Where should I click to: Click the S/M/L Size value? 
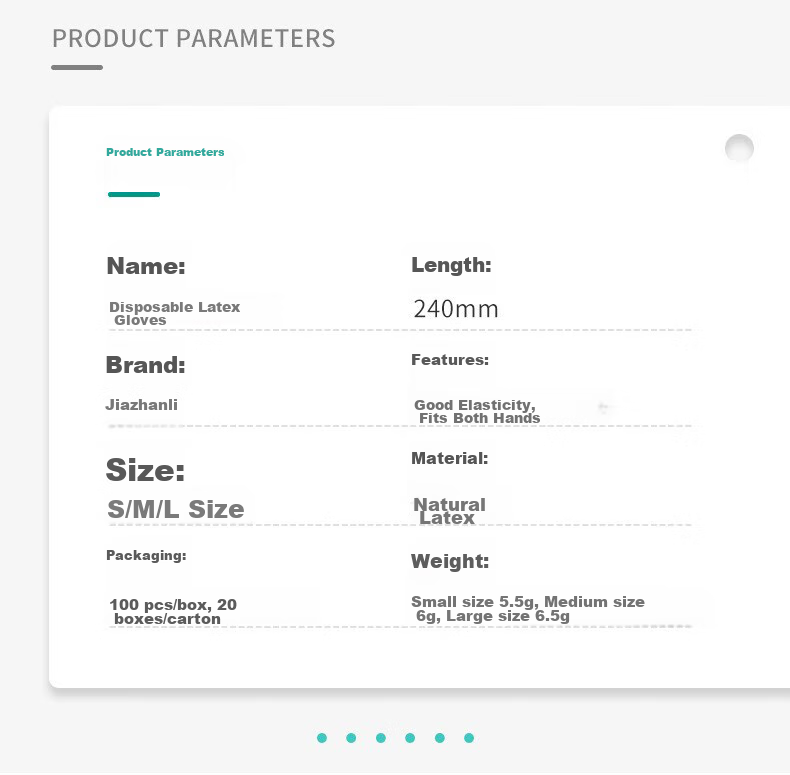point(176,509)
